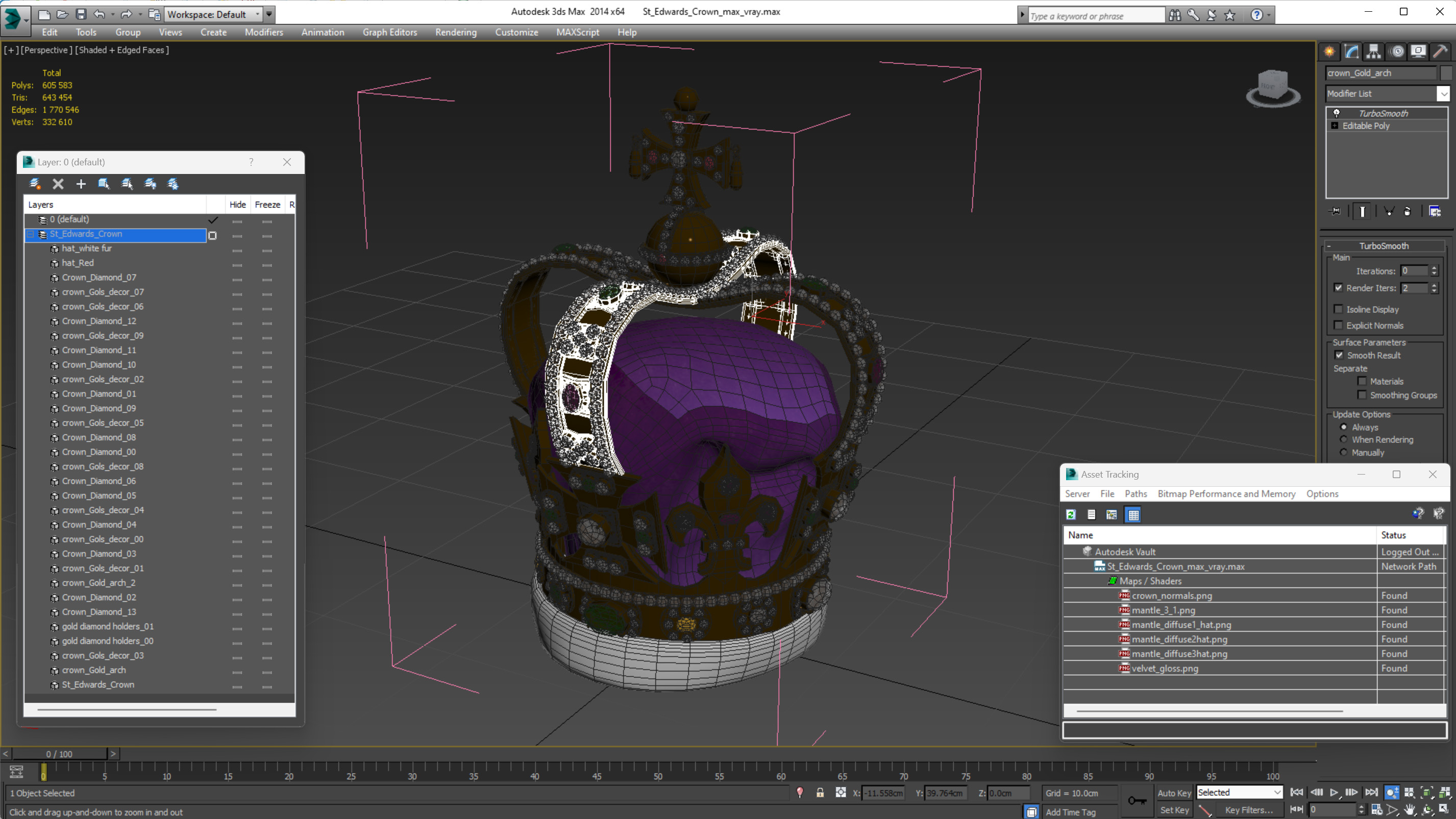Click Remove modifier trash icon
1456x819 pixels.
click(x=1408, y=211)
